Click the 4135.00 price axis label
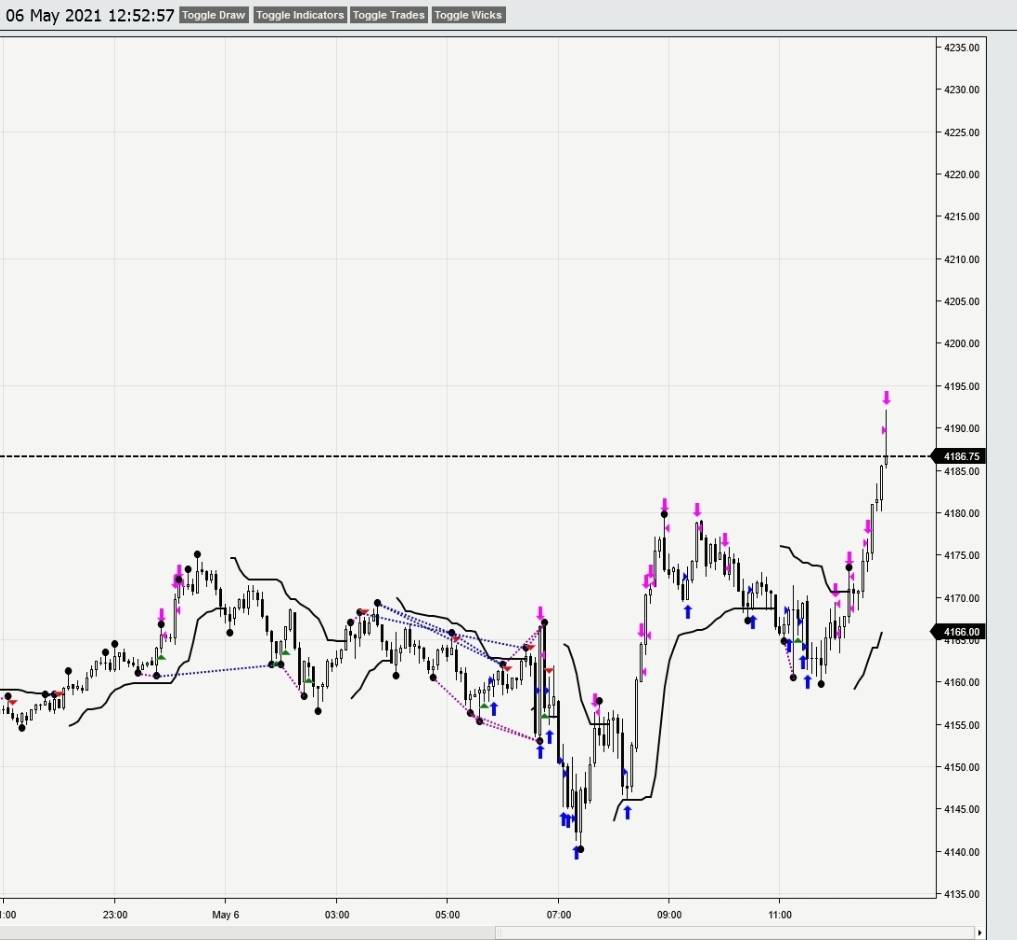This screenshot has height=940, width=1017. click(x=961, y=894)
